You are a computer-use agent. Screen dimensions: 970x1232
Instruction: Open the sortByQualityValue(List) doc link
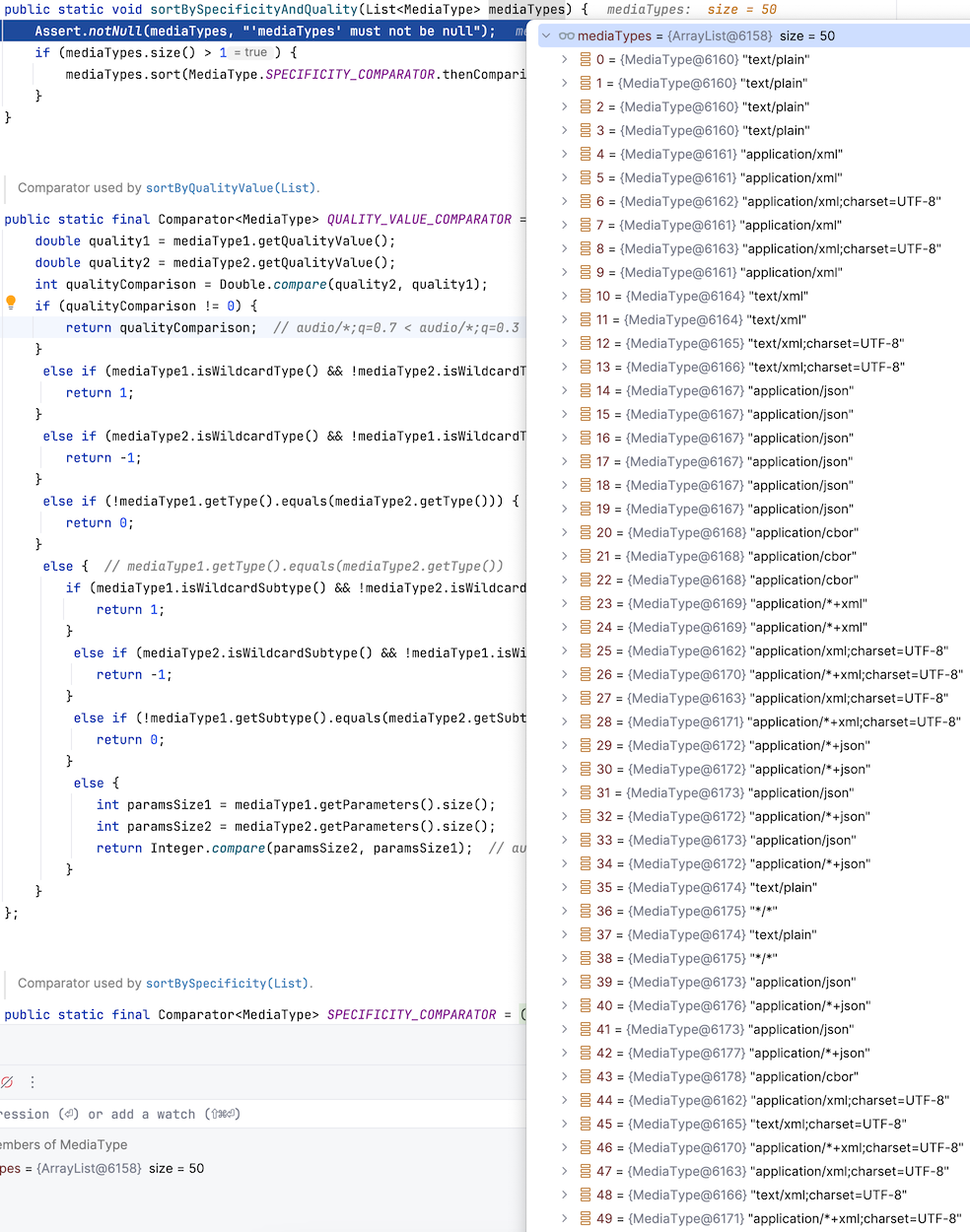click(231, 188)
